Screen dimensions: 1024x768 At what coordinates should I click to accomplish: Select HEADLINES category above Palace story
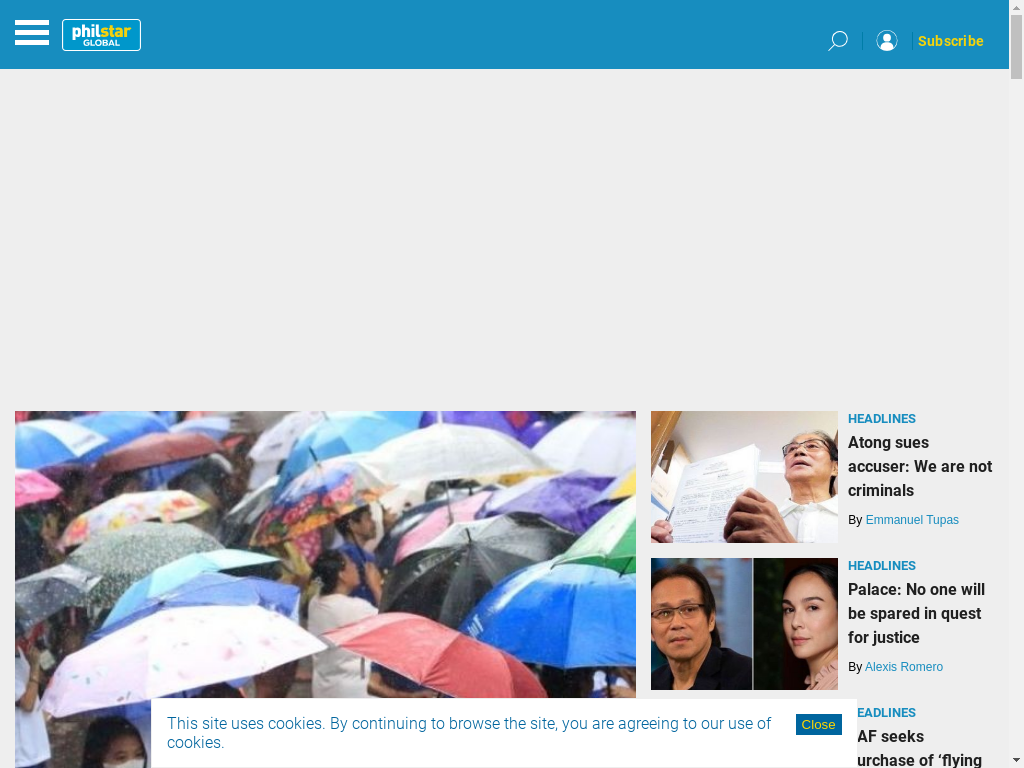[x=882, y=566]
